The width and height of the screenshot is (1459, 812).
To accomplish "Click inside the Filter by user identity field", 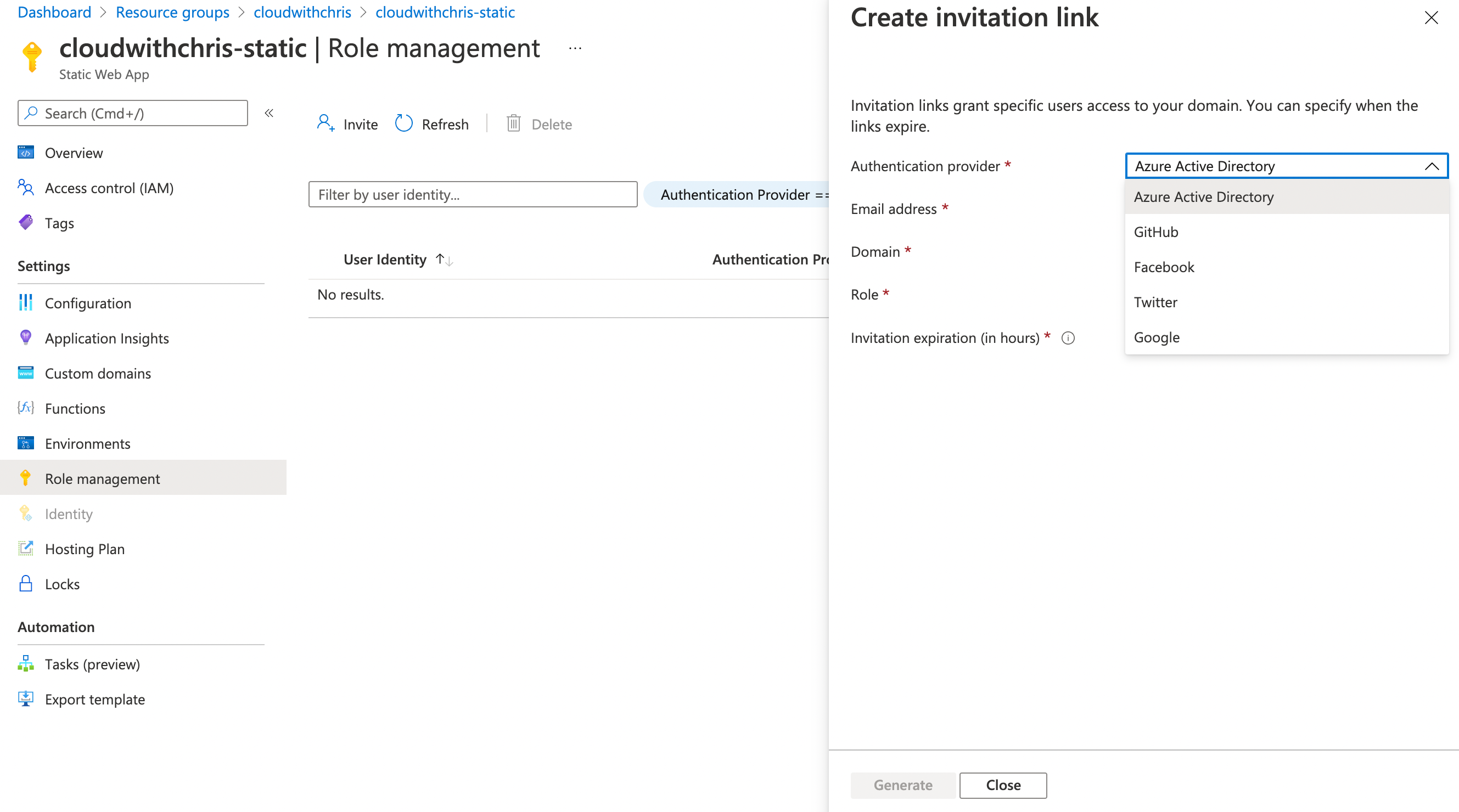I will pyautogui.click(x=473, y=194).
